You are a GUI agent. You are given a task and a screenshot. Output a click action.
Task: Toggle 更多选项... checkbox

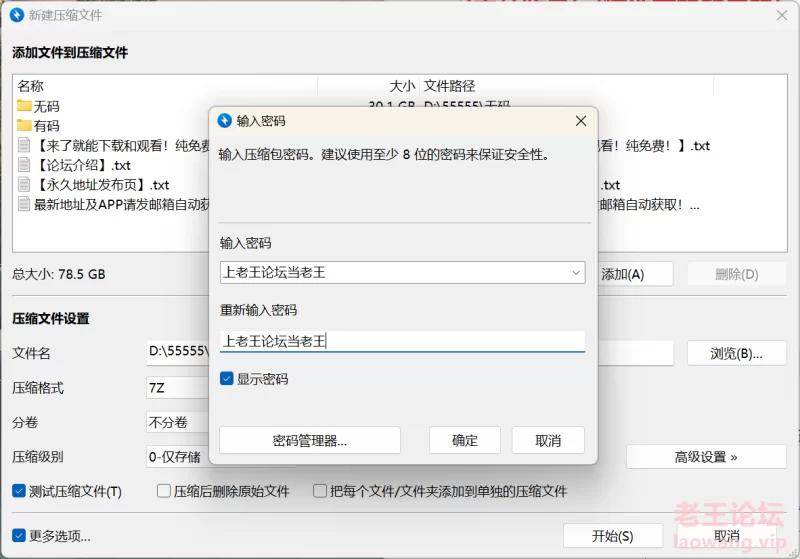pos(19,536)
